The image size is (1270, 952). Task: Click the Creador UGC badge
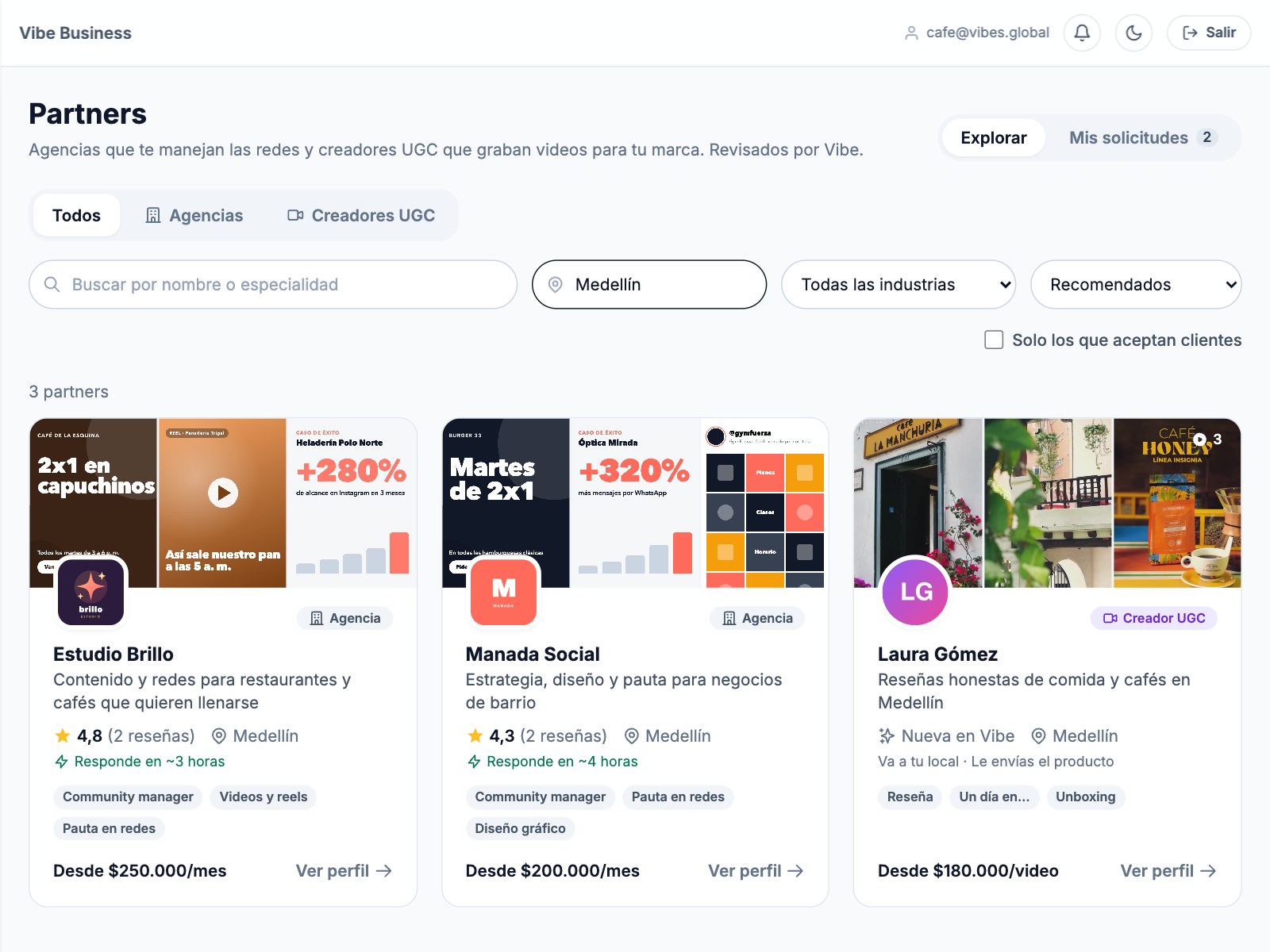[x=1154, y=618]
